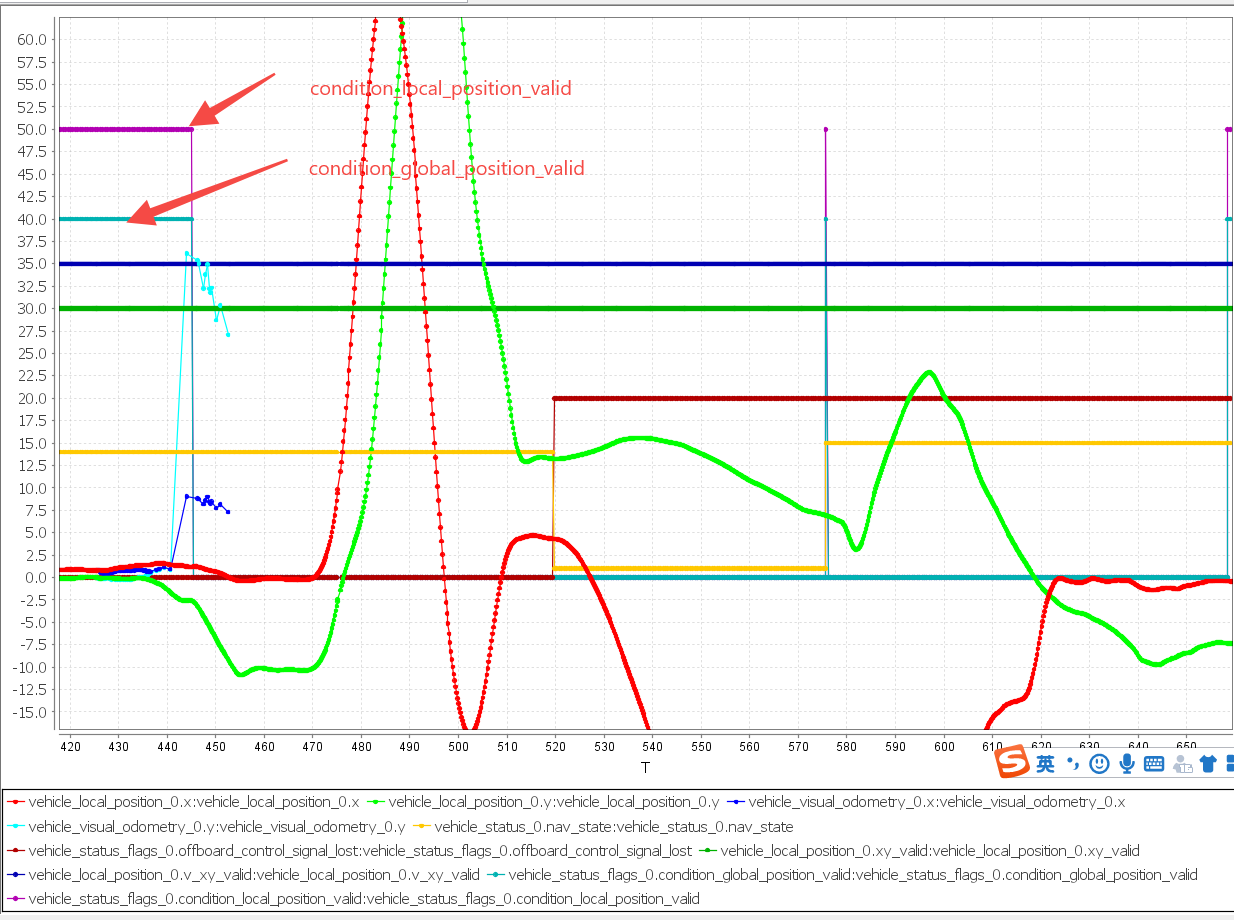Click the cyan marker for vehicle_visual_odometry_0.y legend
The width and height of the screenshot is (1234, 920).
tap(18, 826)
